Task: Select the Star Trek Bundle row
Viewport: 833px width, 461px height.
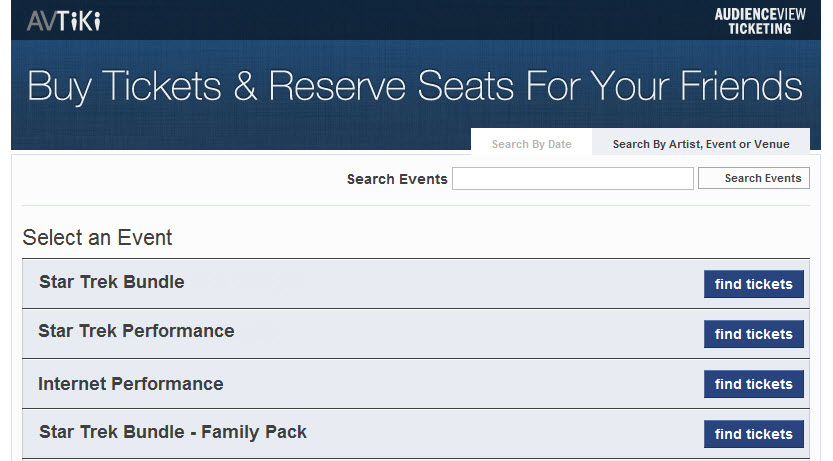Action: (416, 284)
